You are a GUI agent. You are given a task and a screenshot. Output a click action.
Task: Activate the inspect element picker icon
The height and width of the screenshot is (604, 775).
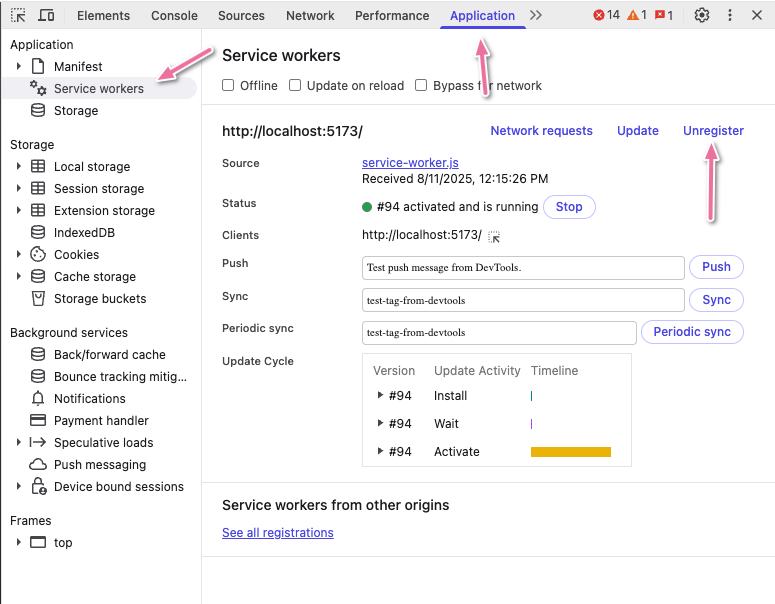click(x=18, y=15)
